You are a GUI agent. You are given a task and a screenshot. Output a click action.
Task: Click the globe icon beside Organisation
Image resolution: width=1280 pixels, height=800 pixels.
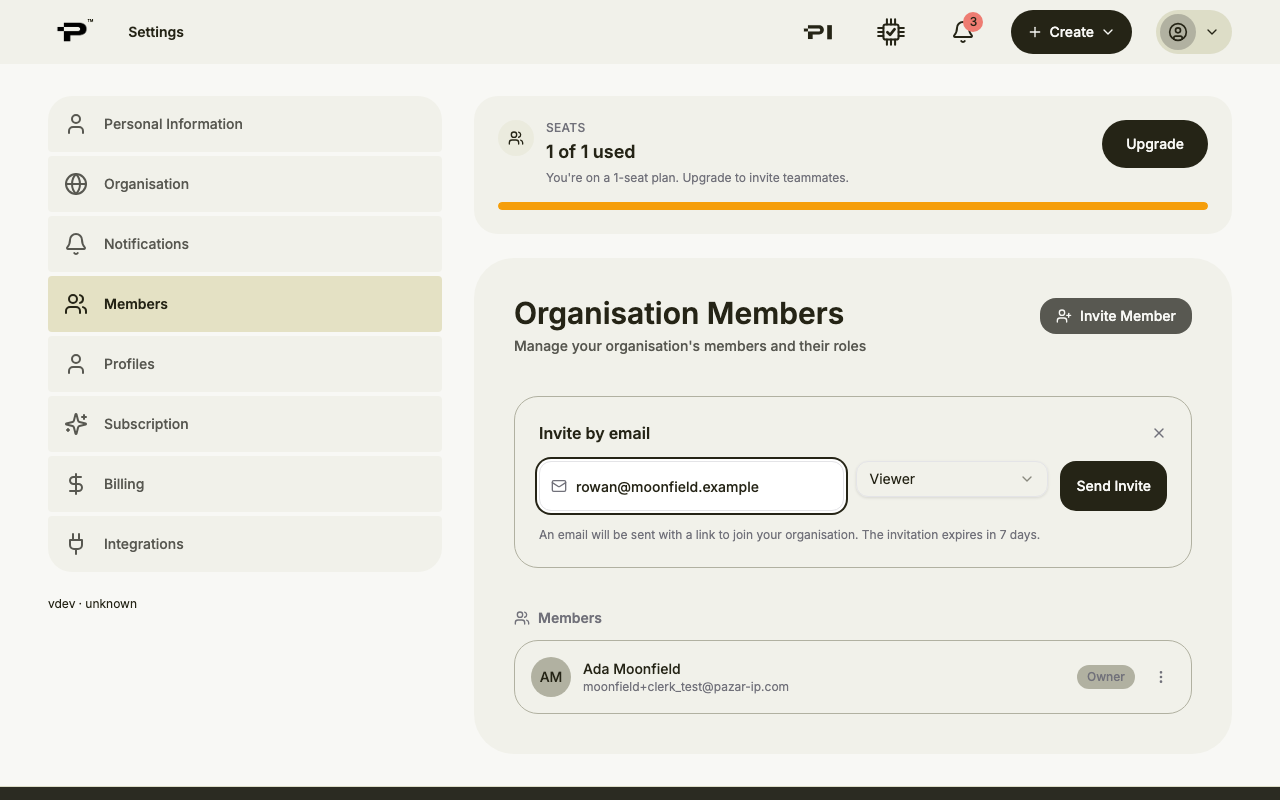(76, 184)
